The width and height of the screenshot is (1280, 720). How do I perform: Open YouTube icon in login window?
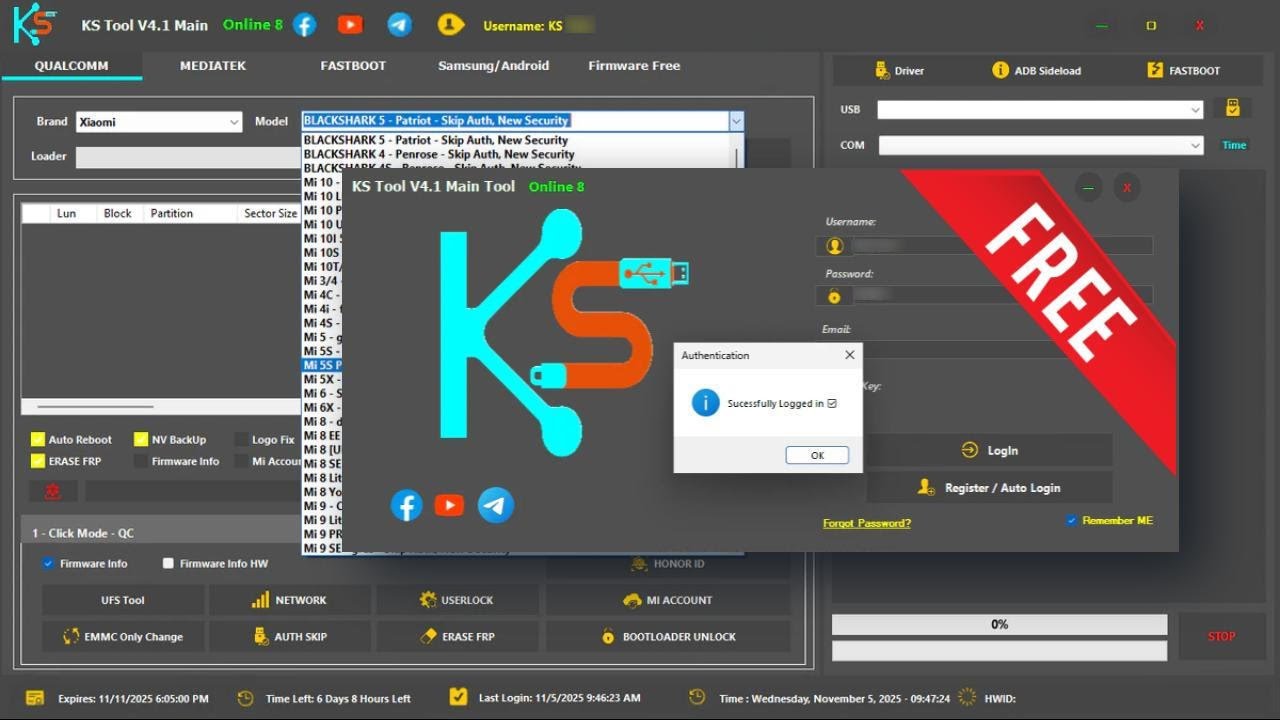click(x=450, y=505)
